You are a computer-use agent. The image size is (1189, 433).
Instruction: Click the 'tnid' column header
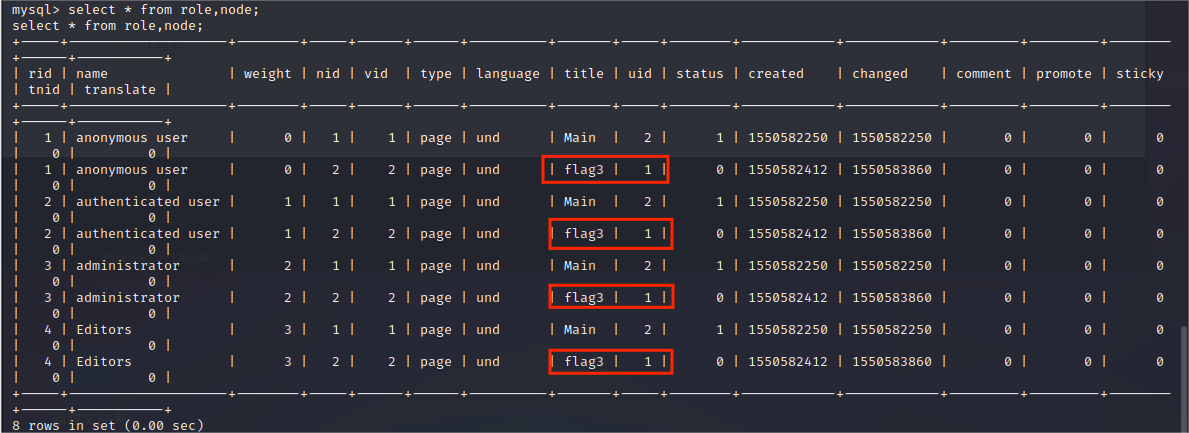tap(44, 89)
